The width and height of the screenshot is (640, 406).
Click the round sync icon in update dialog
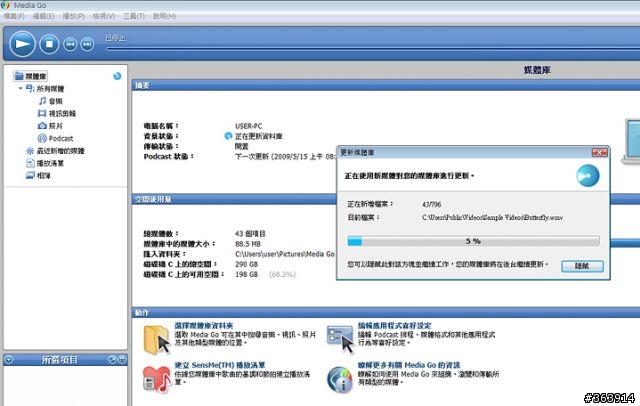(x=588, y=175)
